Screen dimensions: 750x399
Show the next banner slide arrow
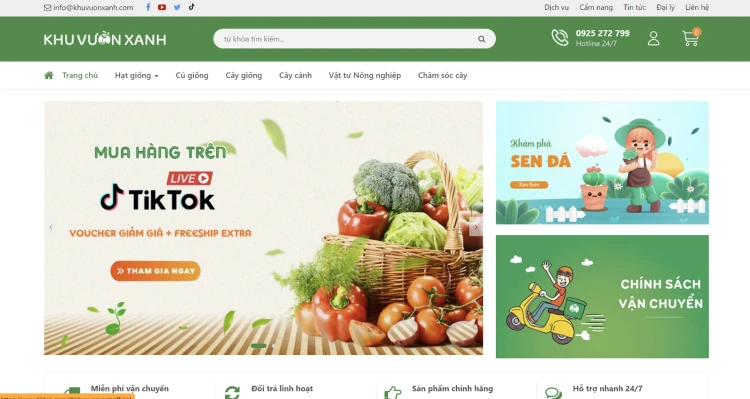pyautogui.click(x=475, y=228)
